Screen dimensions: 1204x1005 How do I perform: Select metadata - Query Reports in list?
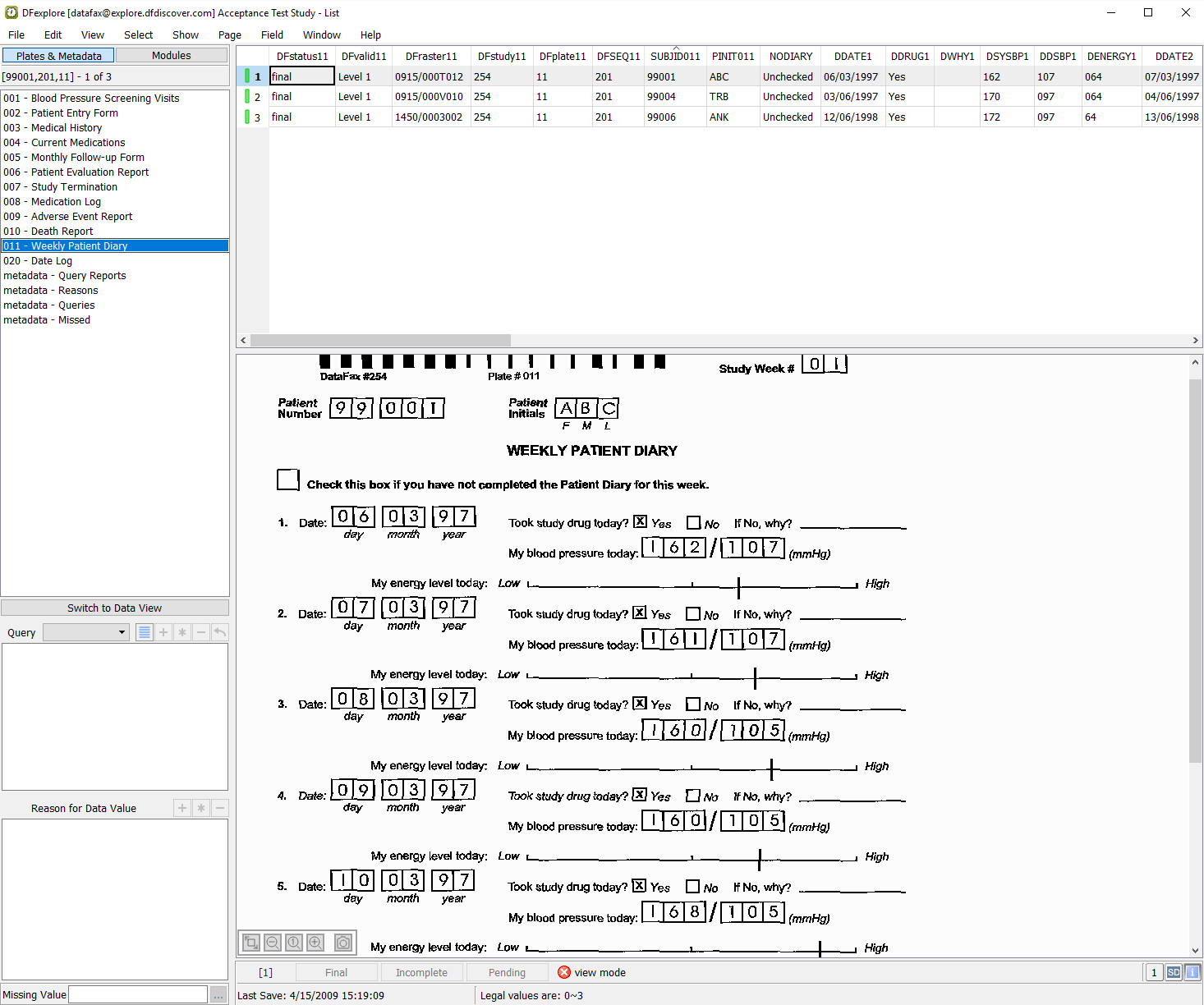64,276
